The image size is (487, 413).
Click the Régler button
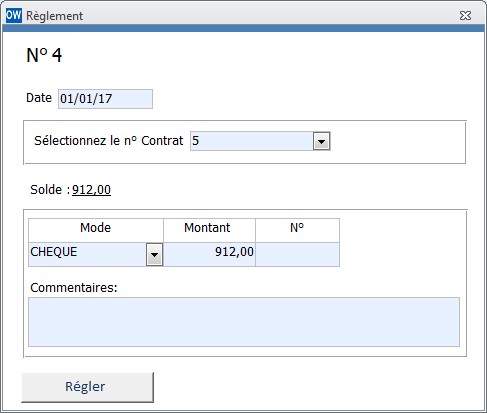87,387
